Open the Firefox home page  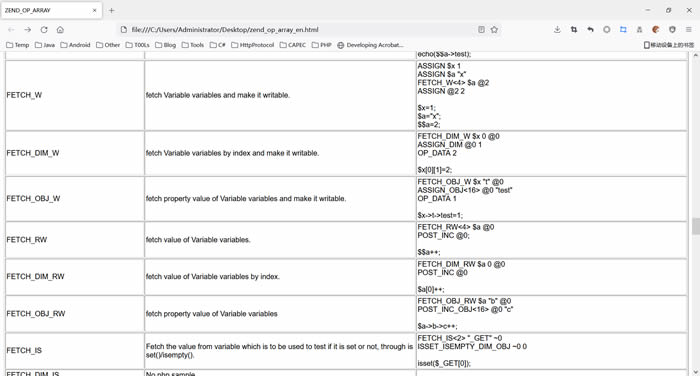click(60, 29)
